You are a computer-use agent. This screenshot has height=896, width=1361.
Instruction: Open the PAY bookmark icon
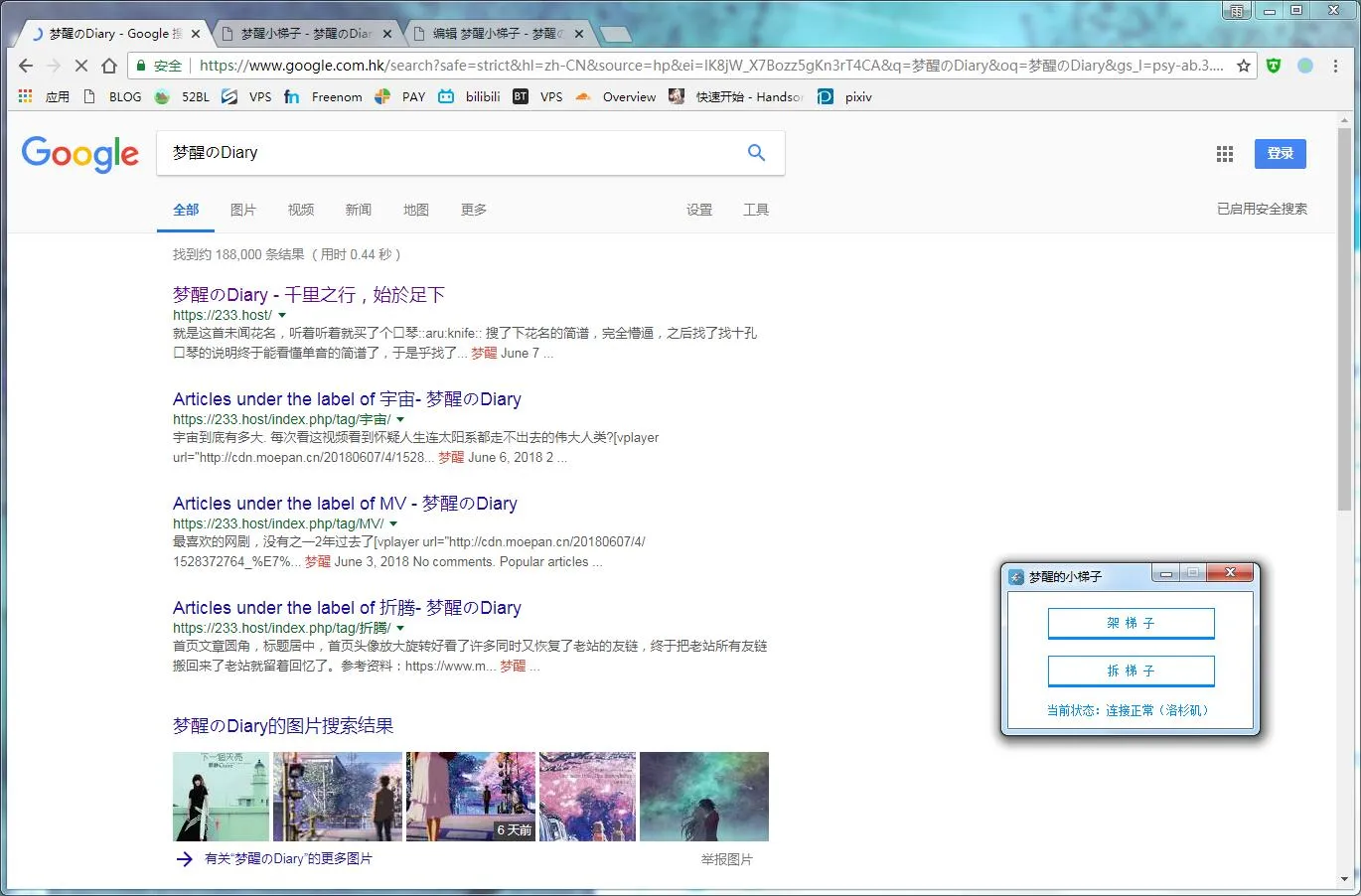click(382, 96)
